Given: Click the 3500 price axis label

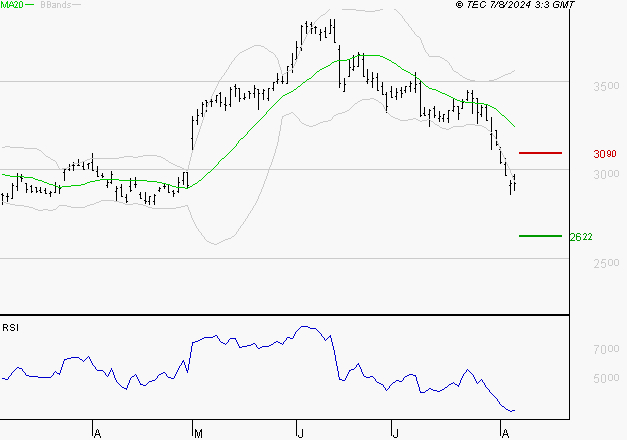Looking at the screenshot, I should [x=606, y=86].
